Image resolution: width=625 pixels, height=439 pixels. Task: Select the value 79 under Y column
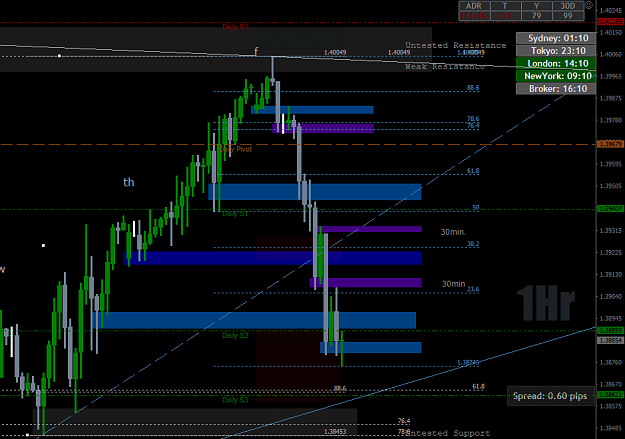[537, 16]
